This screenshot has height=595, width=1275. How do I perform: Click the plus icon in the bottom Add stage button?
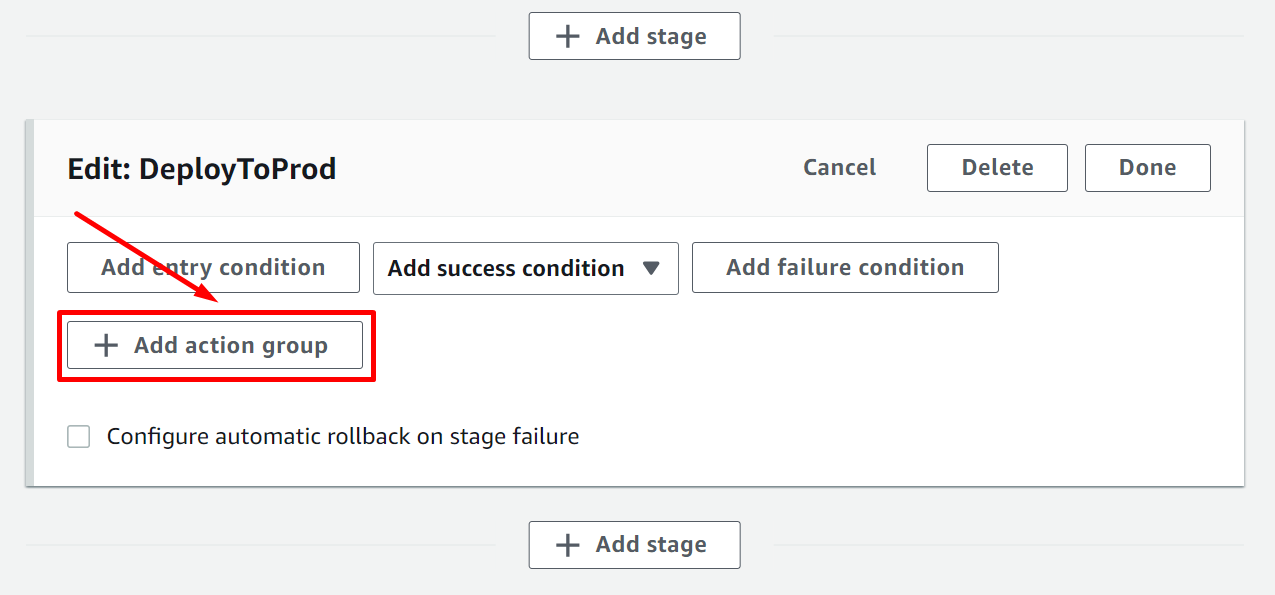[x=567, y=545]
